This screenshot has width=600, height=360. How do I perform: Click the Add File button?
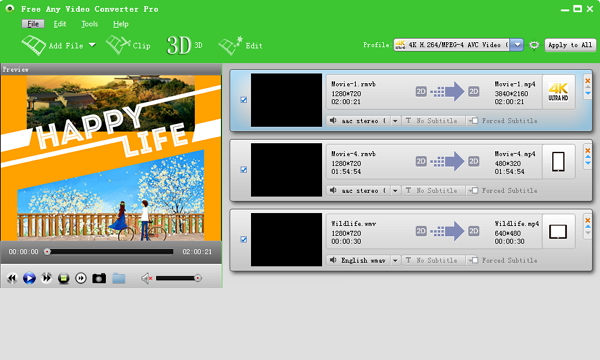(x=52, y=46)
